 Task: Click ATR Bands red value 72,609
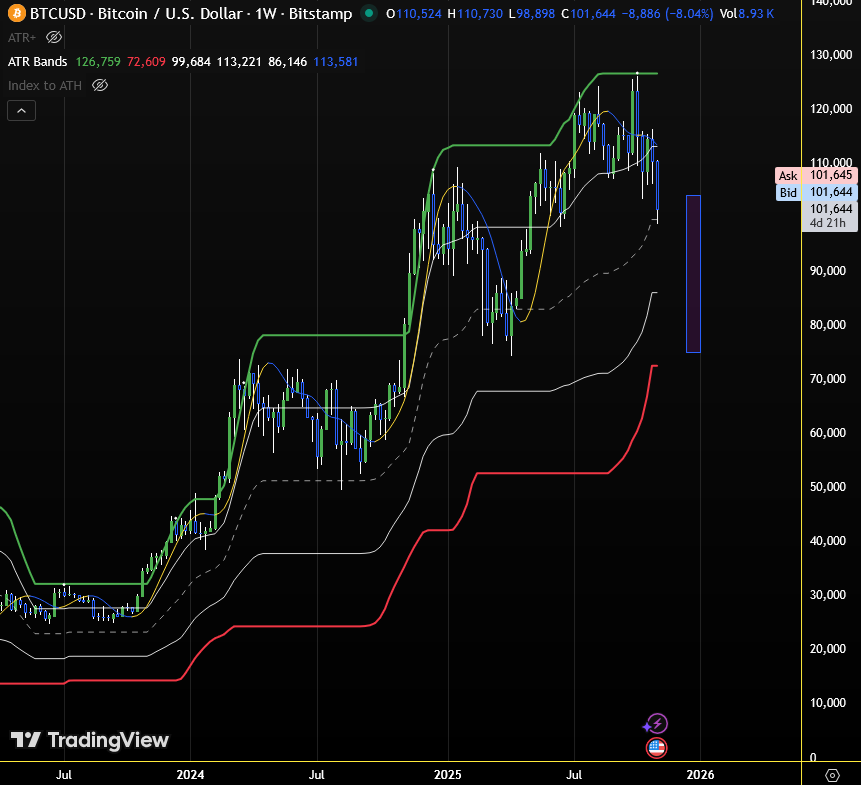click(146, 61)
